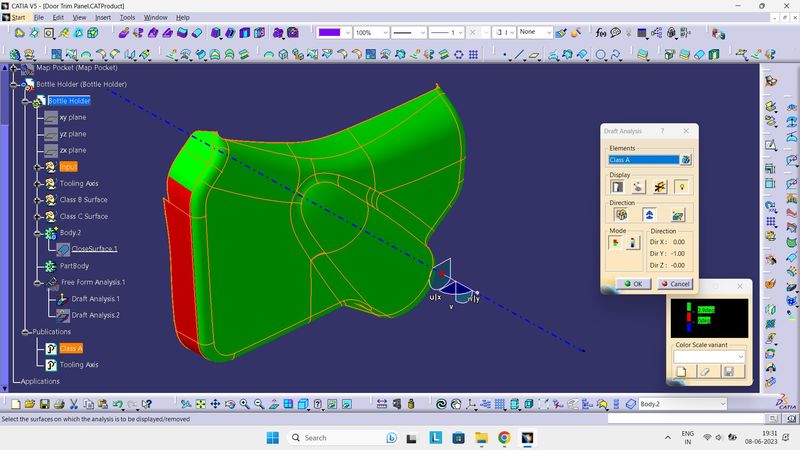
Task: Click the new file icon in Color Scale panel
Action: [x=682, y=371]
